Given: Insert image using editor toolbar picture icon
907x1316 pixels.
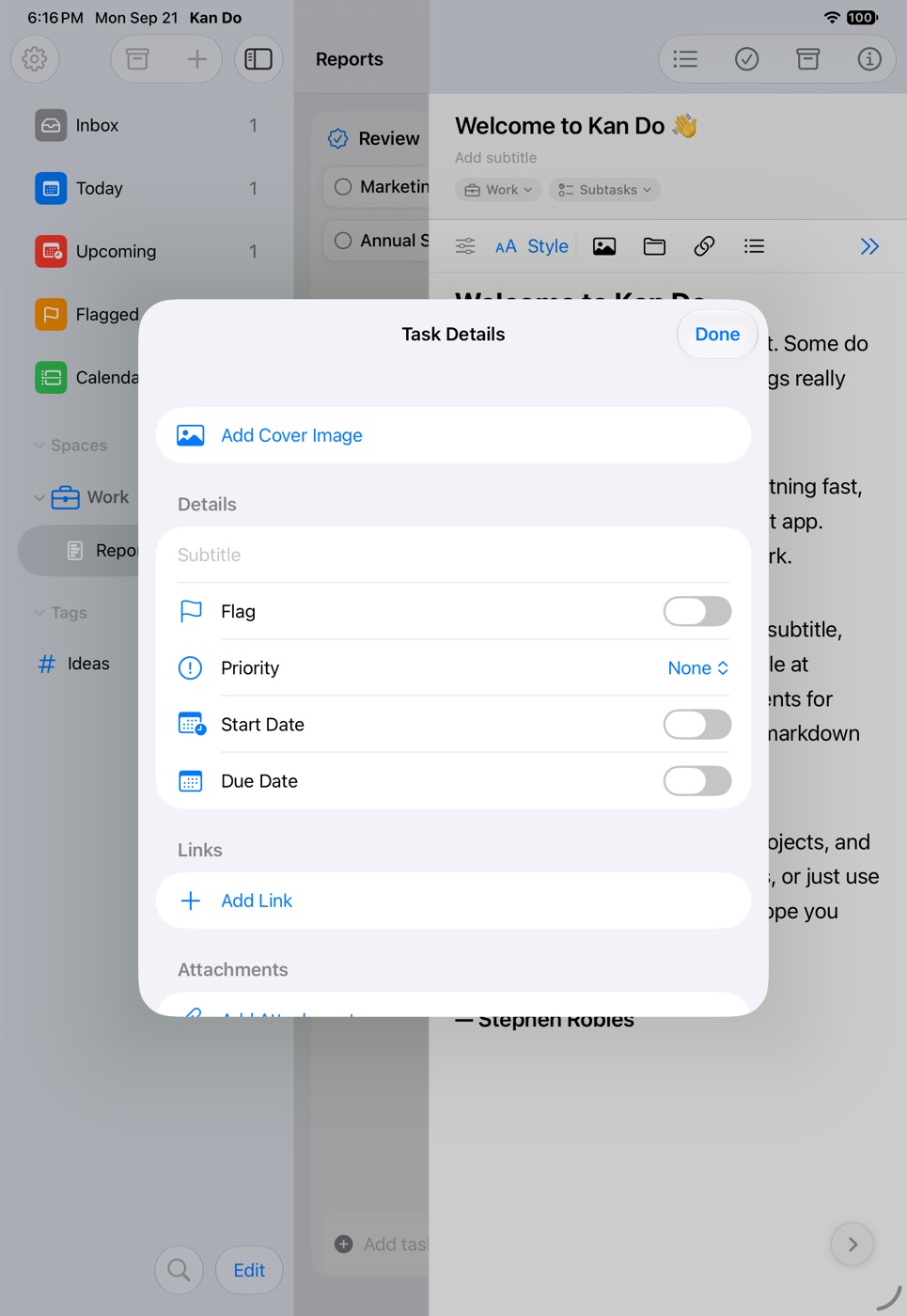Looking at the screenshot, I should pos(604,246).
